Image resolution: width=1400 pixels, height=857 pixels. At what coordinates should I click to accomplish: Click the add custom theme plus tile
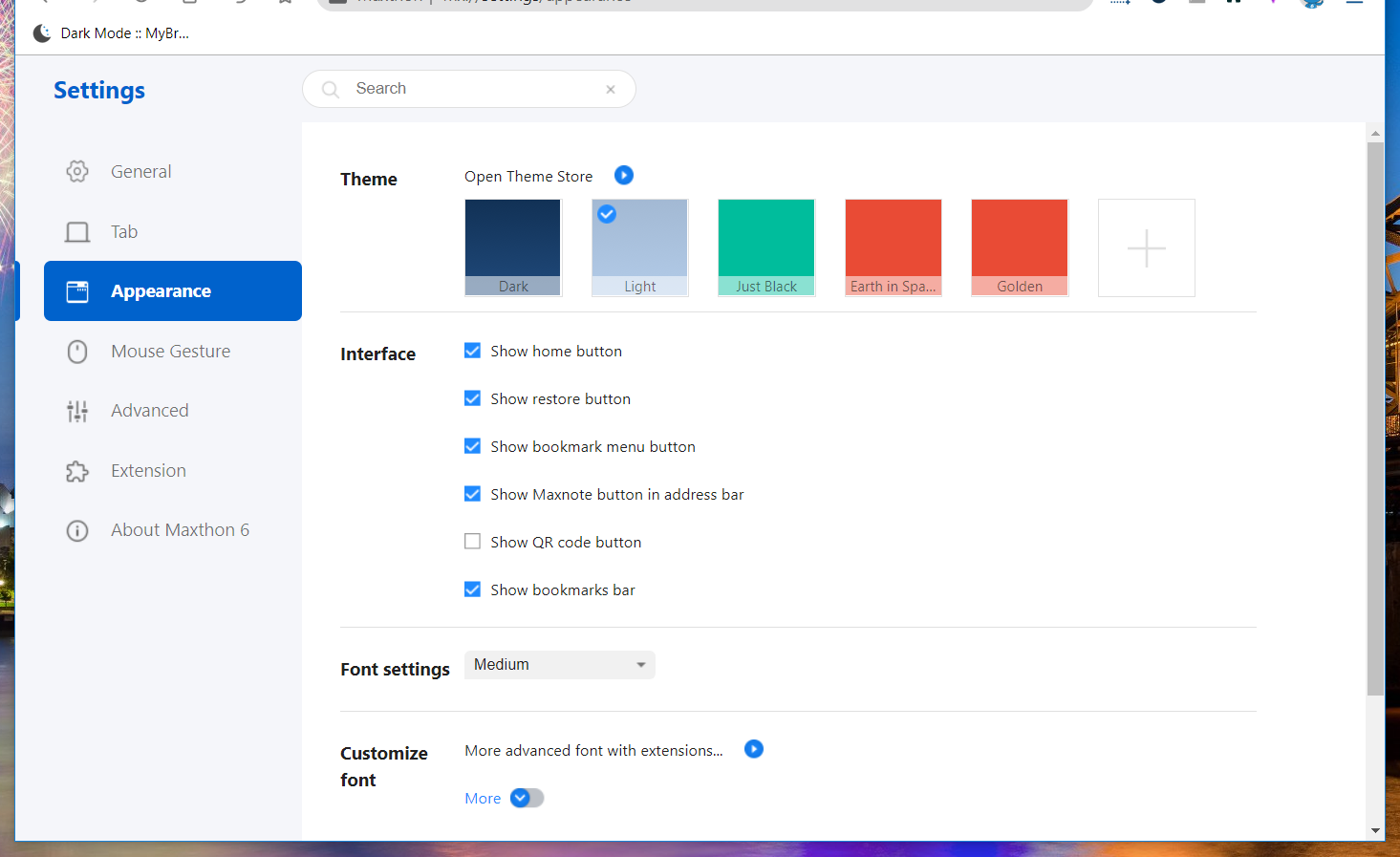1146,247
